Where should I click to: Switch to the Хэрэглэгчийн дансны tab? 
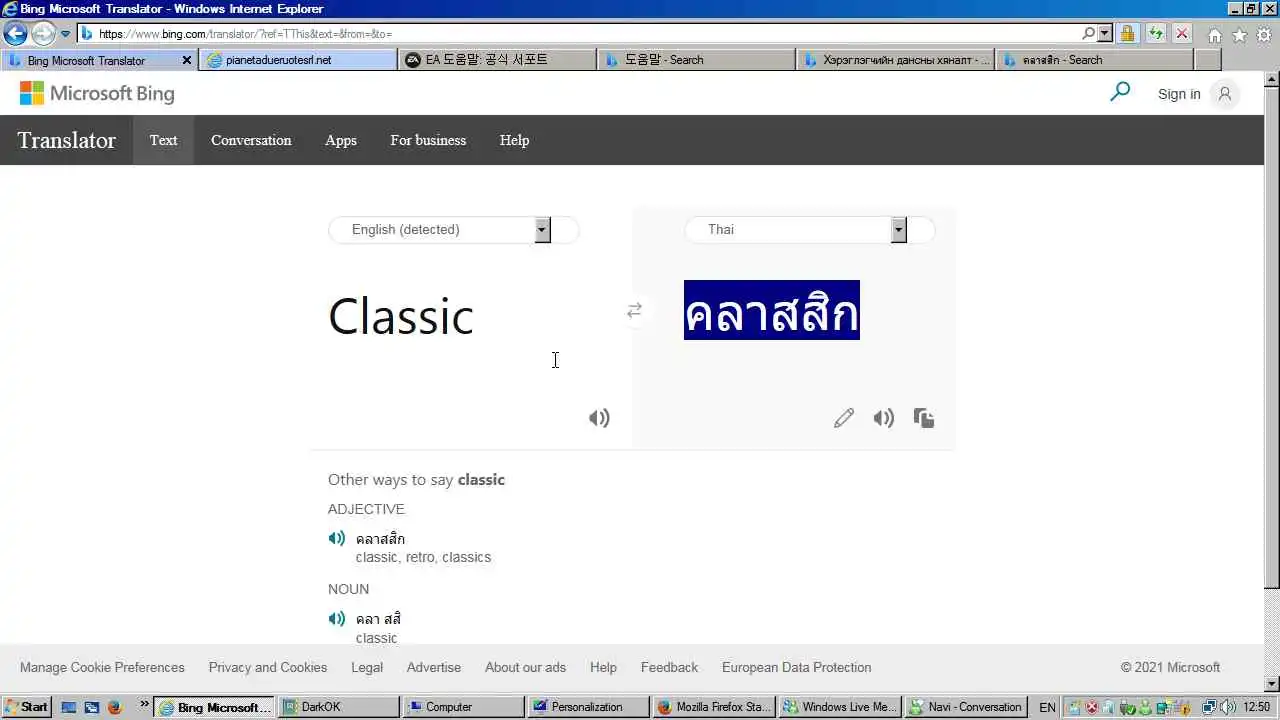[x=896, y=60]
